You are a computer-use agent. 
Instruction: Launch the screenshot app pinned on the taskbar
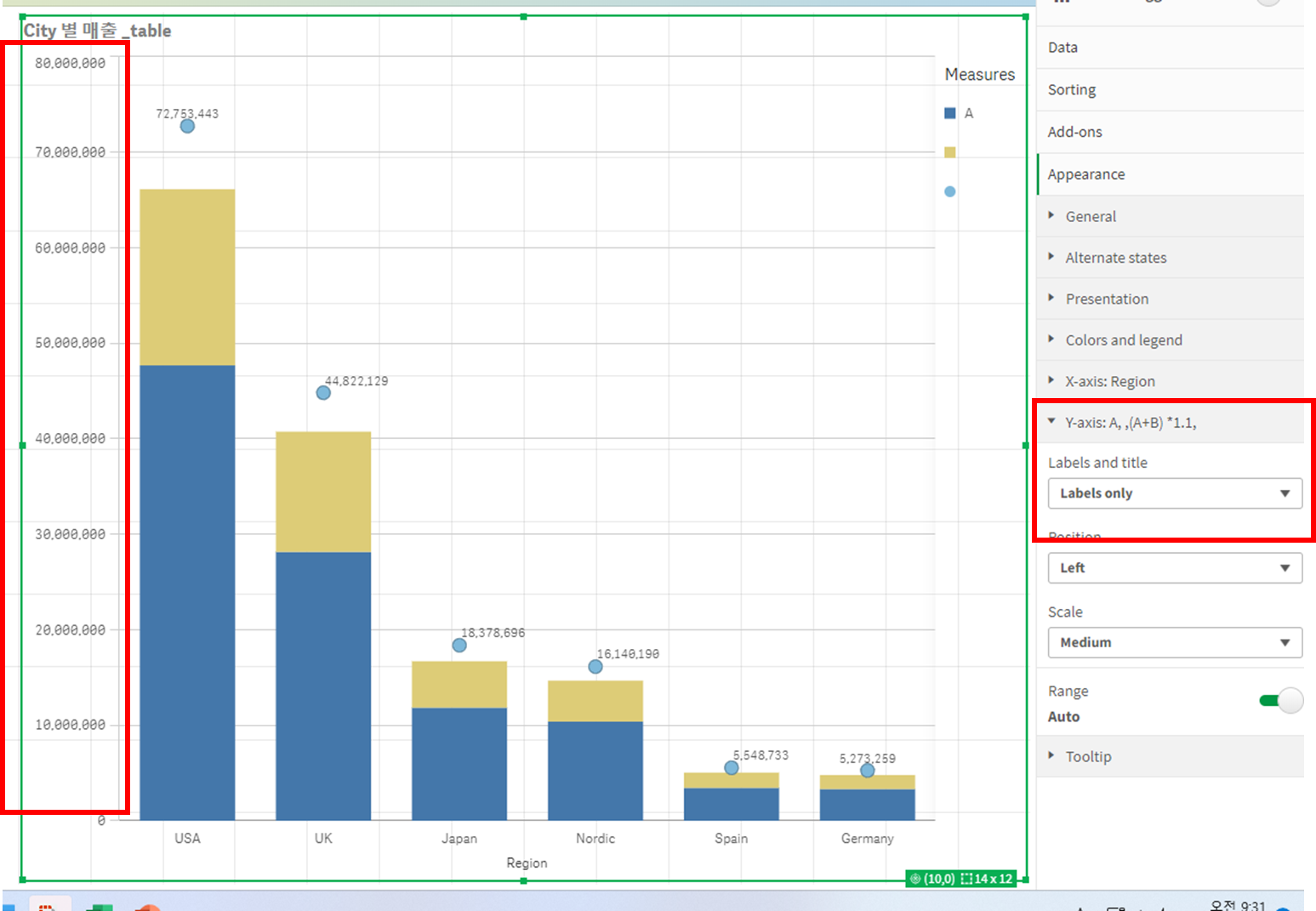50,907
